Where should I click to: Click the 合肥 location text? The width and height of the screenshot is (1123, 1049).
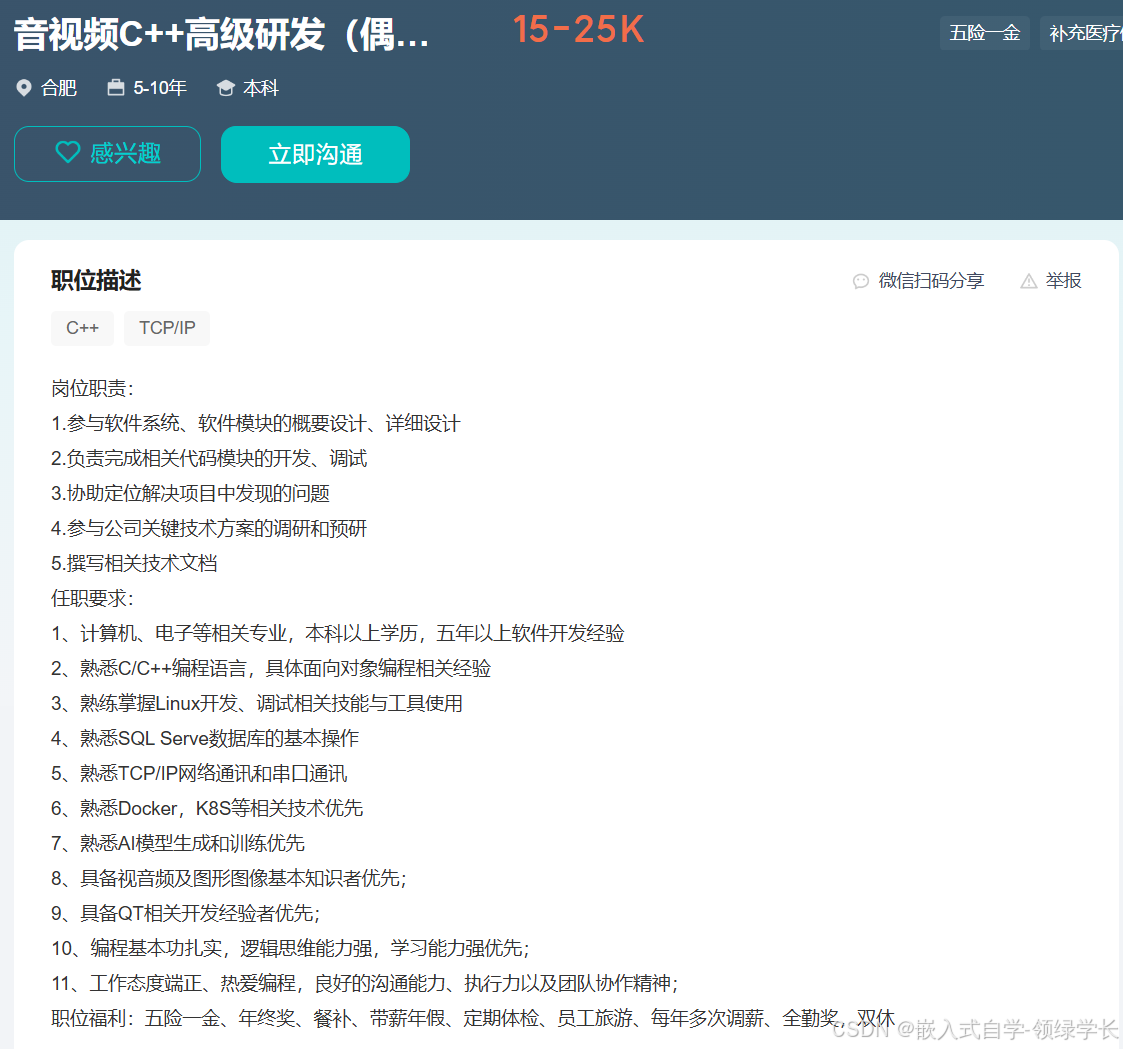click(x=59, y=88)
